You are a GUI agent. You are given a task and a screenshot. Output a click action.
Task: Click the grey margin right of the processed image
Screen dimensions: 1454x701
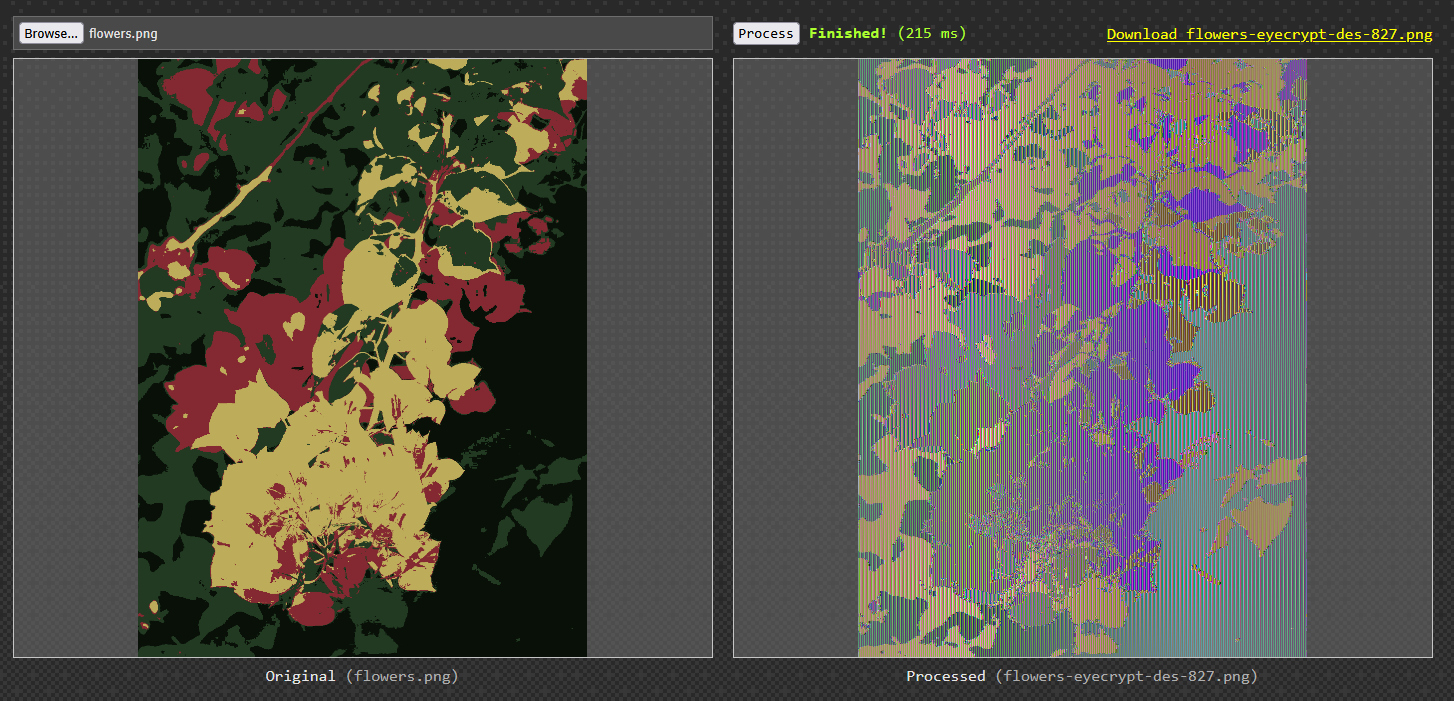pyautogui.click(x=1369, y=357)
